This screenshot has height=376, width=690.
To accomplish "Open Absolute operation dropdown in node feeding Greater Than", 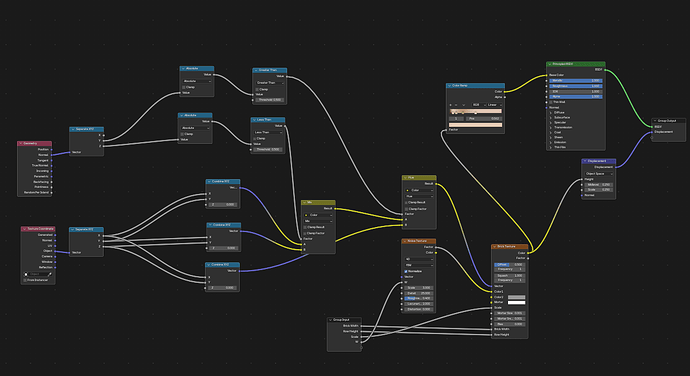I will (x=197, y=81).
